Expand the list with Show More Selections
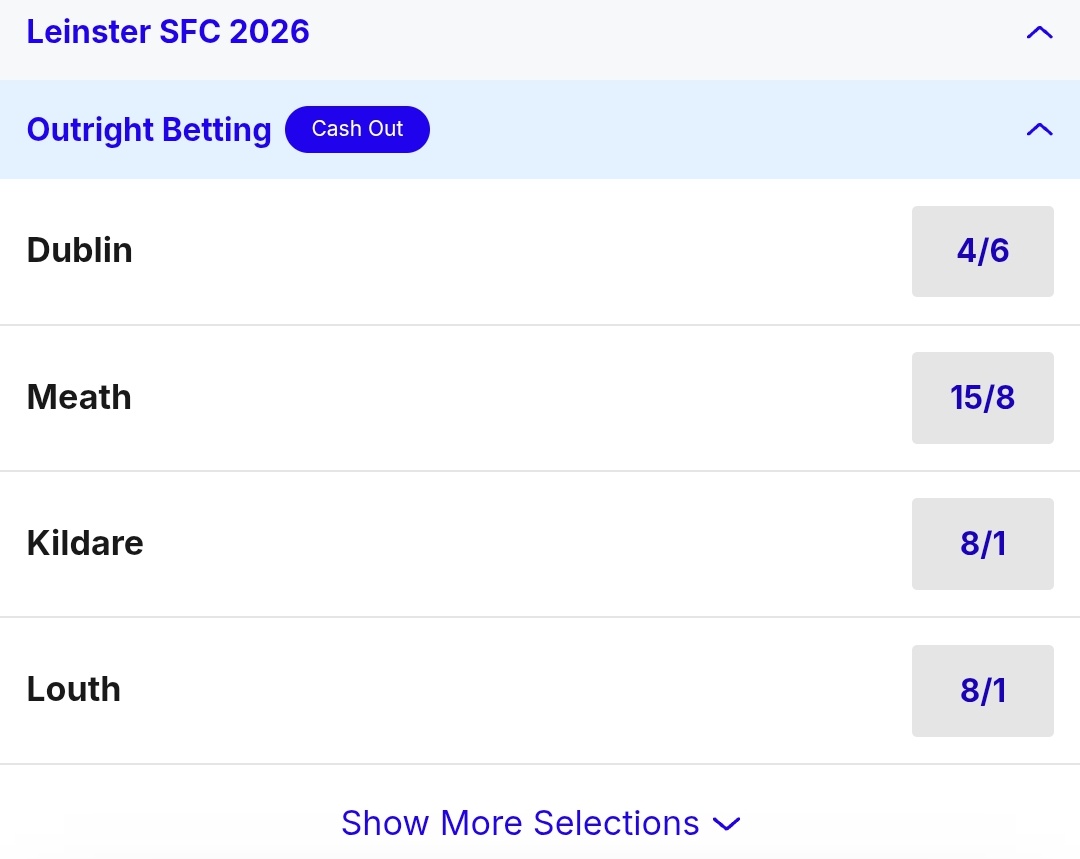 (x=520, y=823)
